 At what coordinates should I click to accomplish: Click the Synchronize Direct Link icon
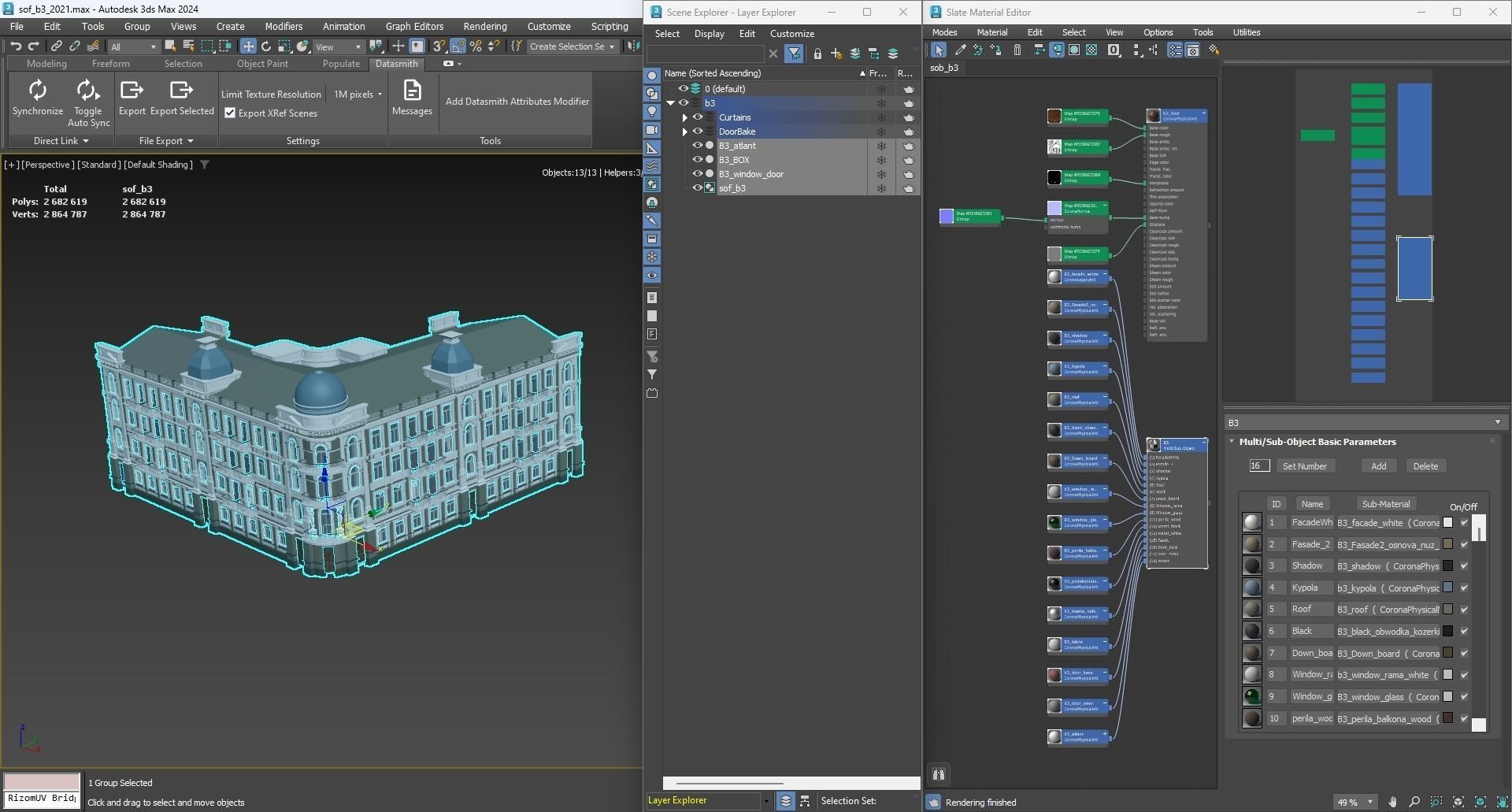tap(37, 91)
